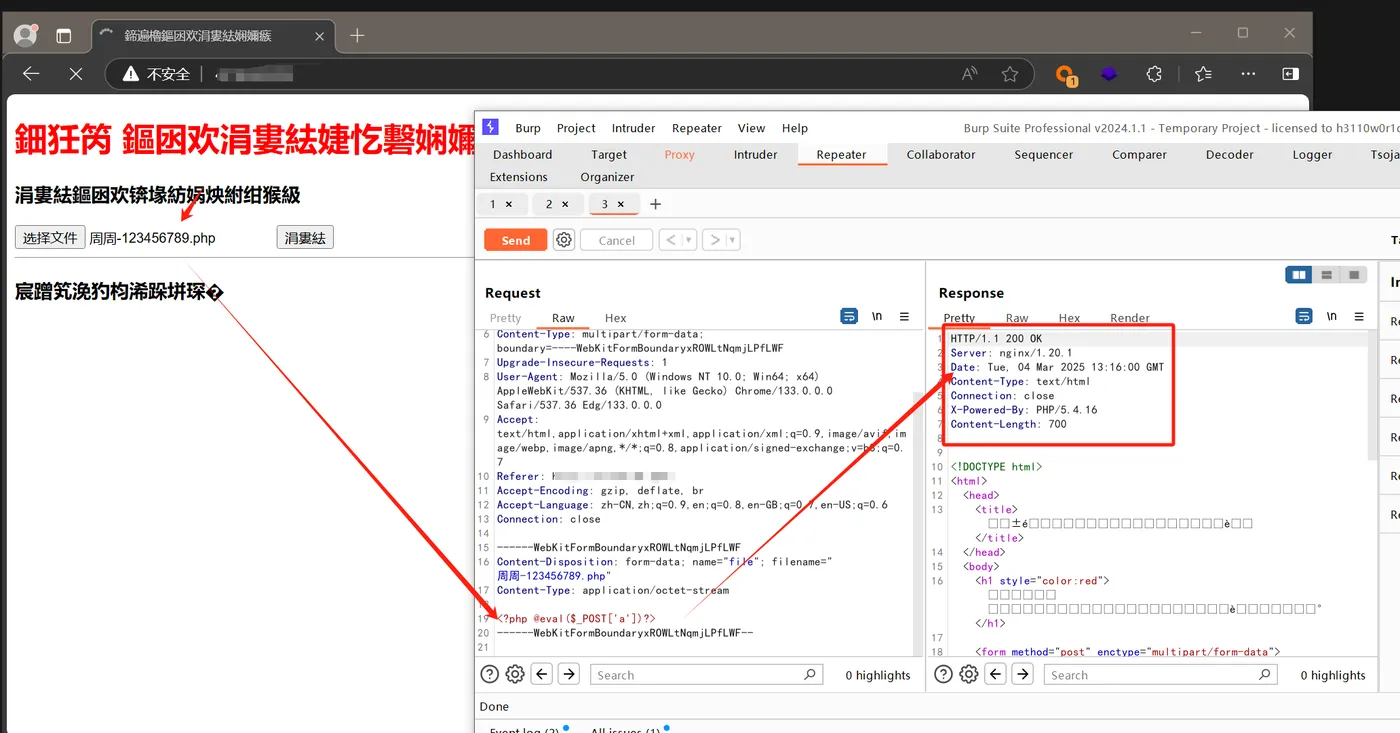Close Repeater tab 2
The height and width of the screenshot is (733, 1400).
(565, 204)
